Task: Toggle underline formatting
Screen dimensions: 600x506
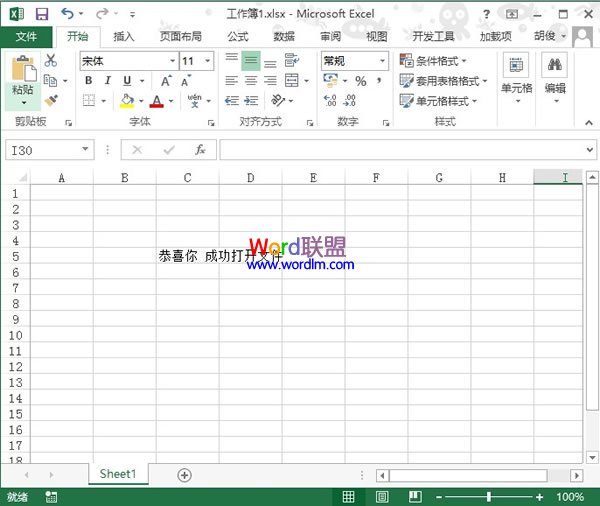Action: (127, 80)
